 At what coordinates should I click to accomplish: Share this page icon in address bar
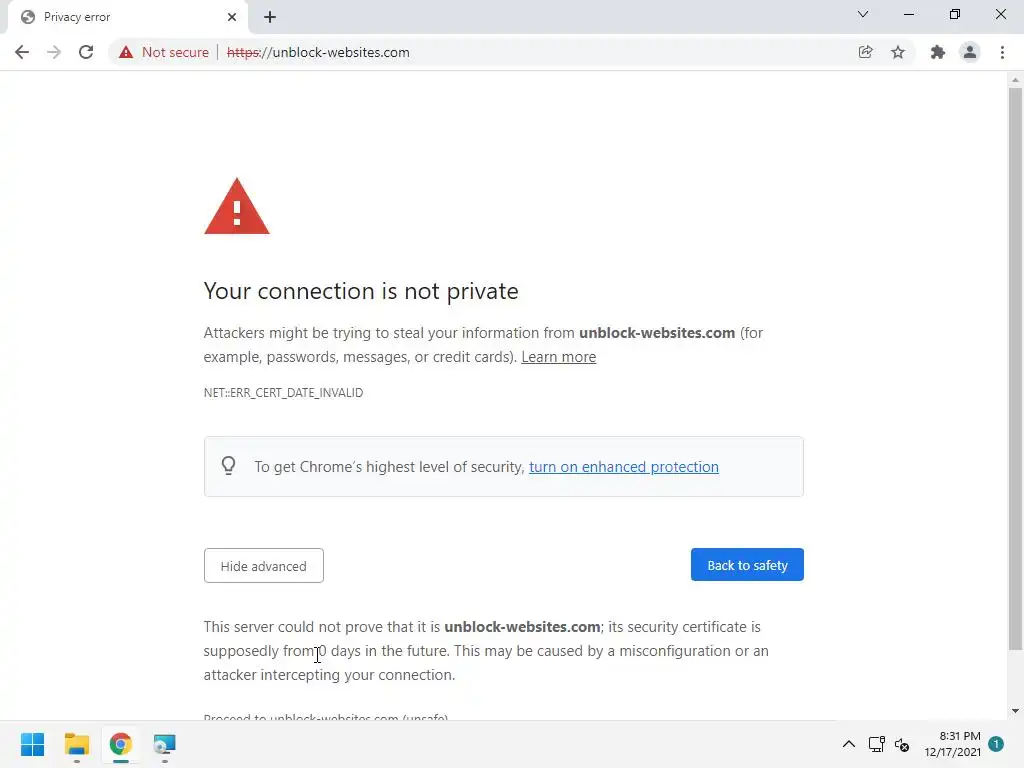(866, 52)
